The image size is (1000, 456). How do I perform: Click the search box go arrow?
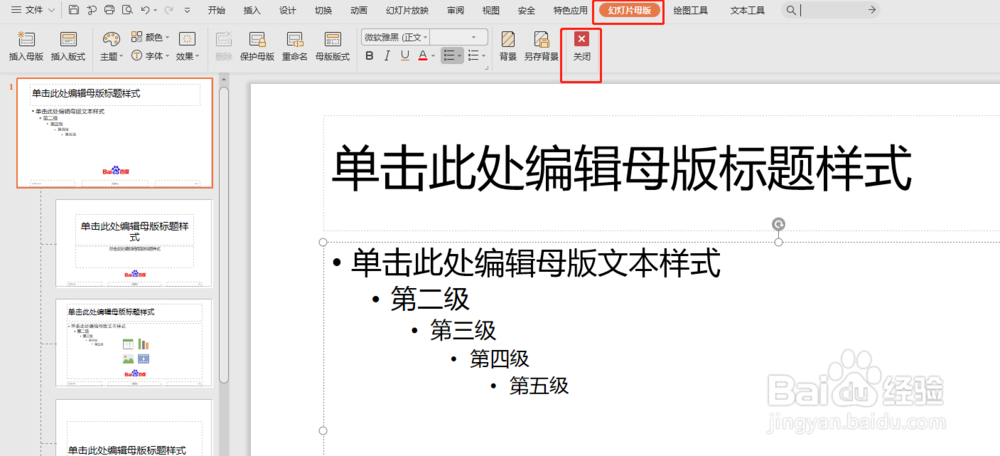tap(871, 10)
